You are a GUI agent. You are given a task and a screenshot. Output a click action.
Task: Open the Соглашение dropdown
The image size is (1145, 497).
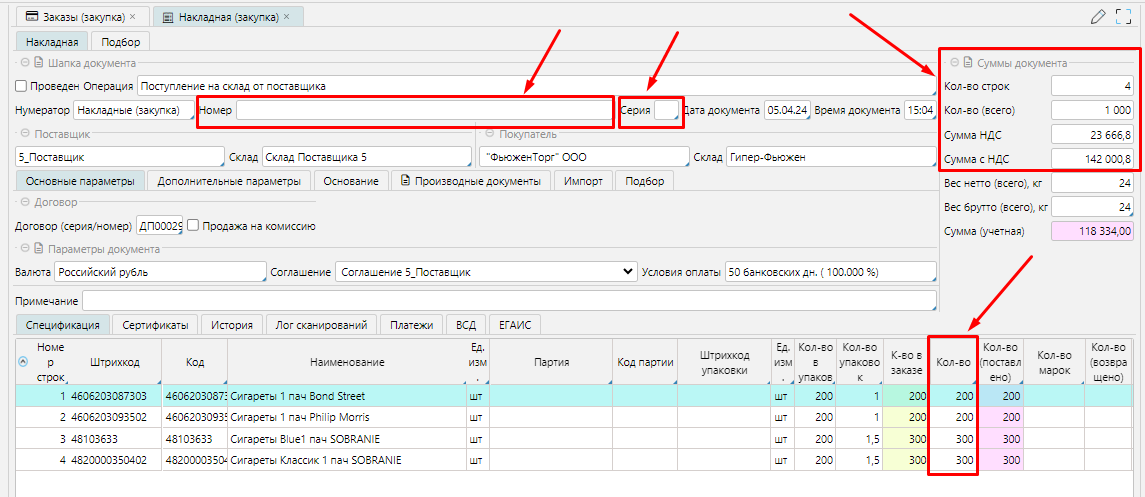tap(628, 271)
